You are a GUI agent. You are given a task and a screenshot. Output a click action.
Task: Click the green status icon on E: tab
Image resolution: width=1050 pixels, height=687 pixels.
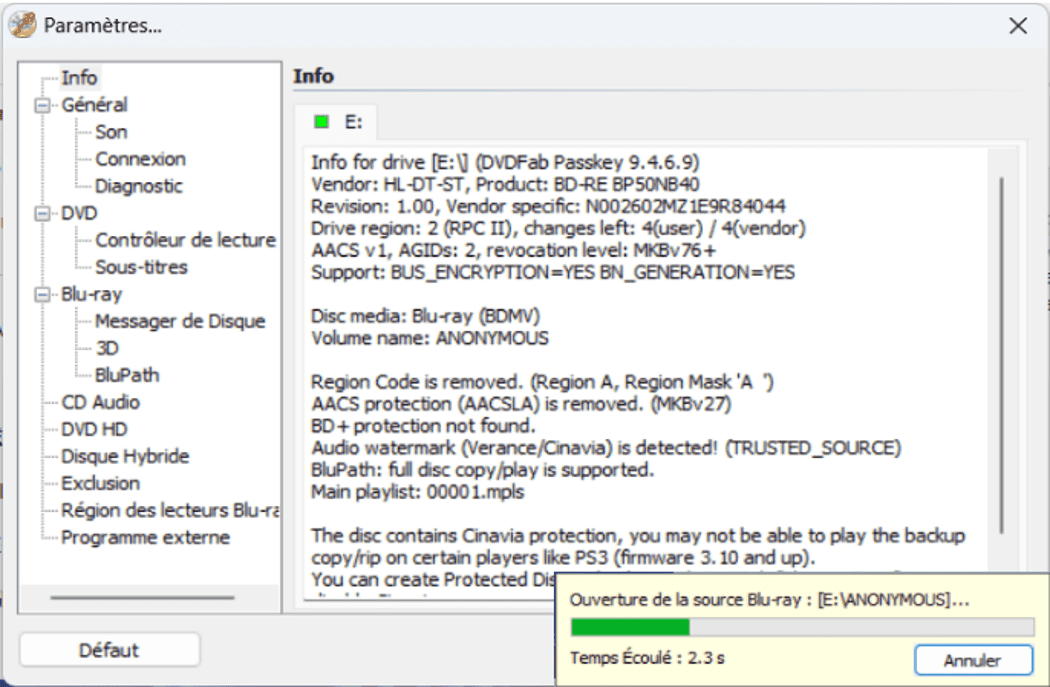(x=321, y=122)
